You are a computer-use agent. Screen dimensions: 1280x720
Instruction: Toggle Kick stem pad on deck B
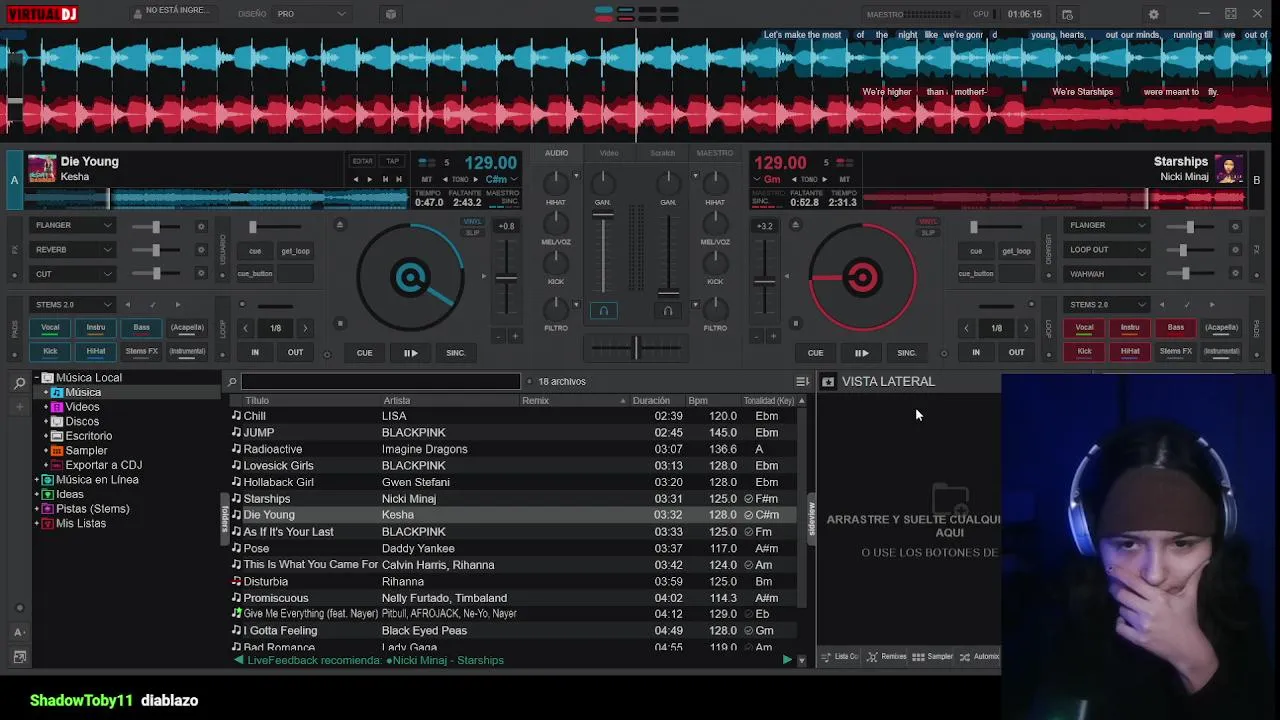(x=1084, y=351)
